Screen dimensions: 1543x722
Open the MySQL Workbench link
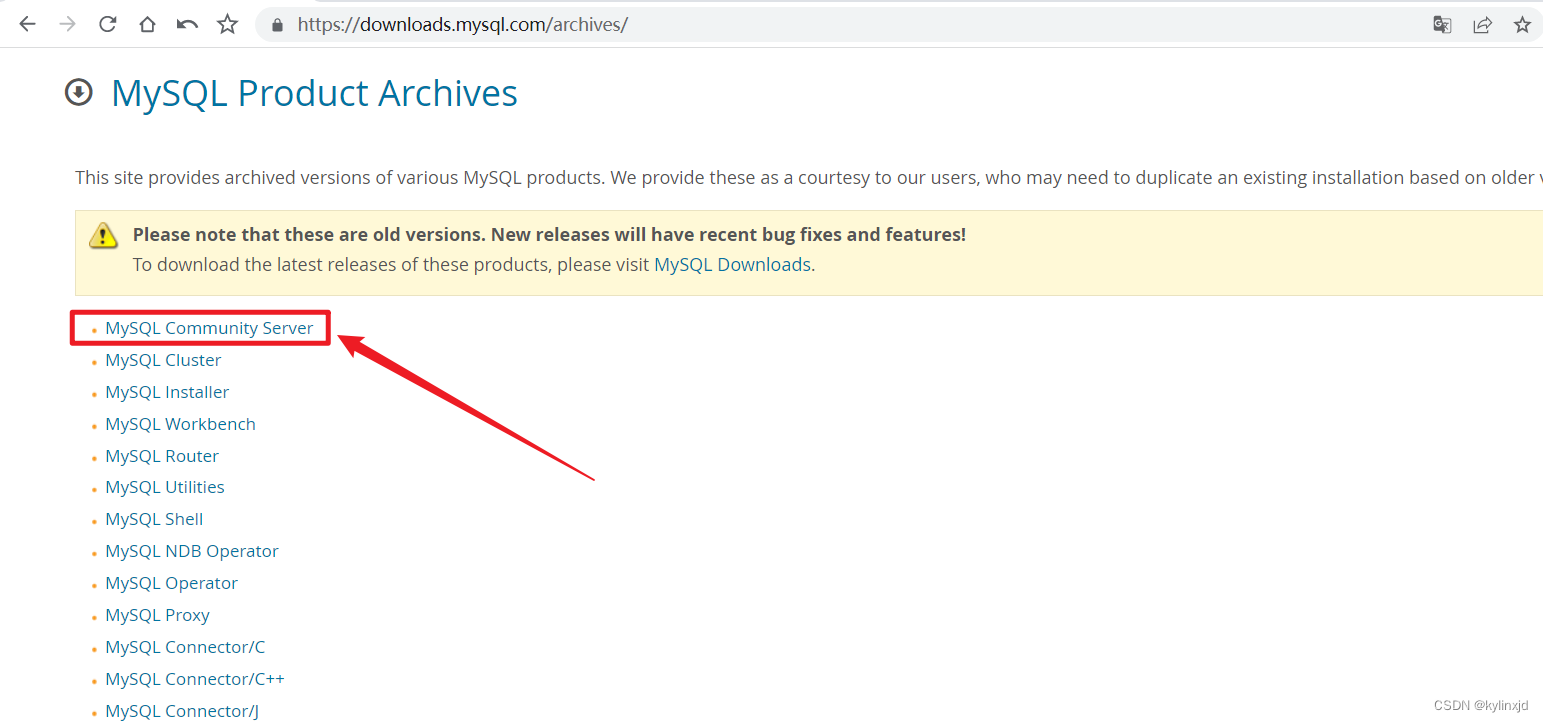(x=180, y=424)
